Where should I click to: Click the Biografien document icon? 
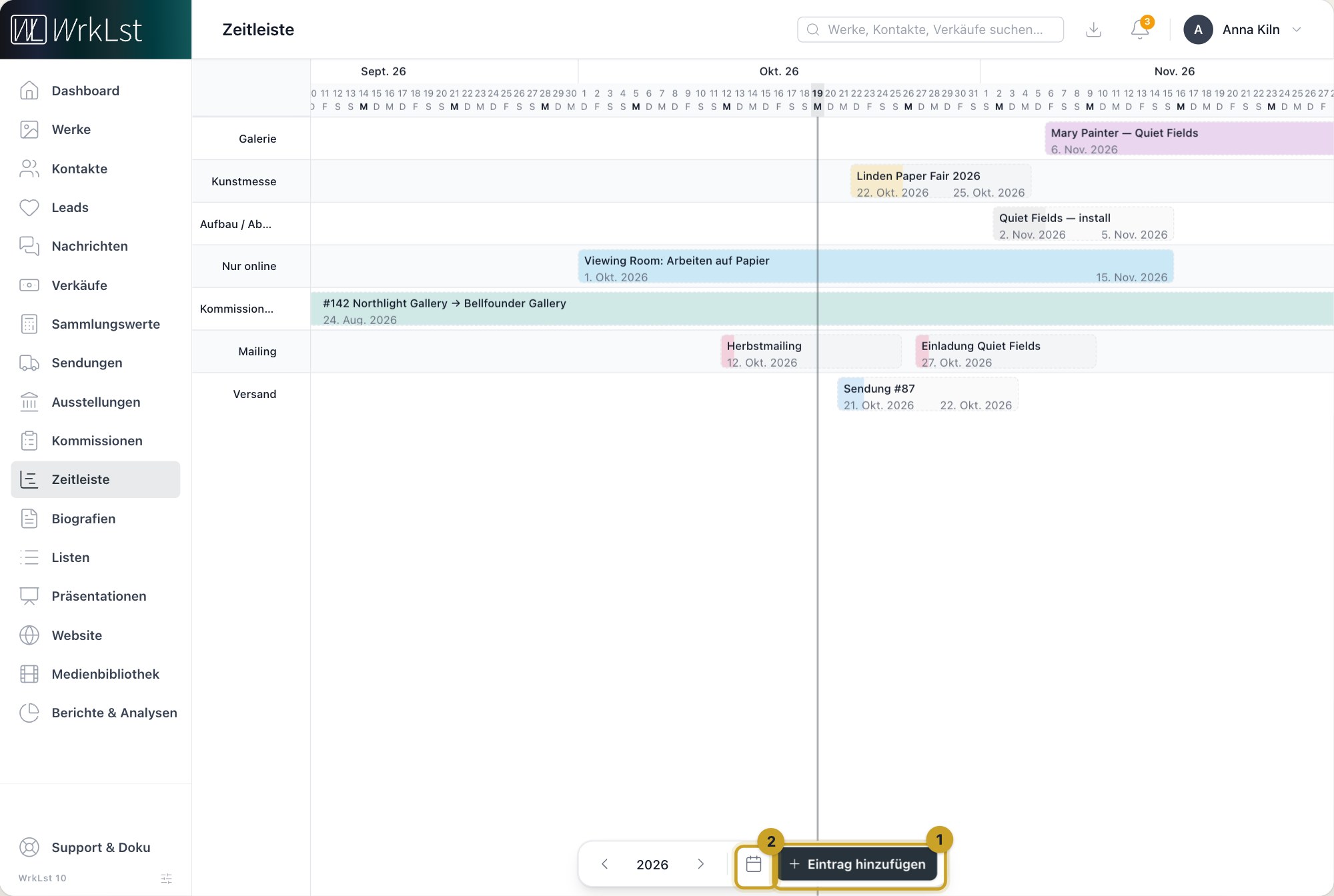click(x=29, y=519)
